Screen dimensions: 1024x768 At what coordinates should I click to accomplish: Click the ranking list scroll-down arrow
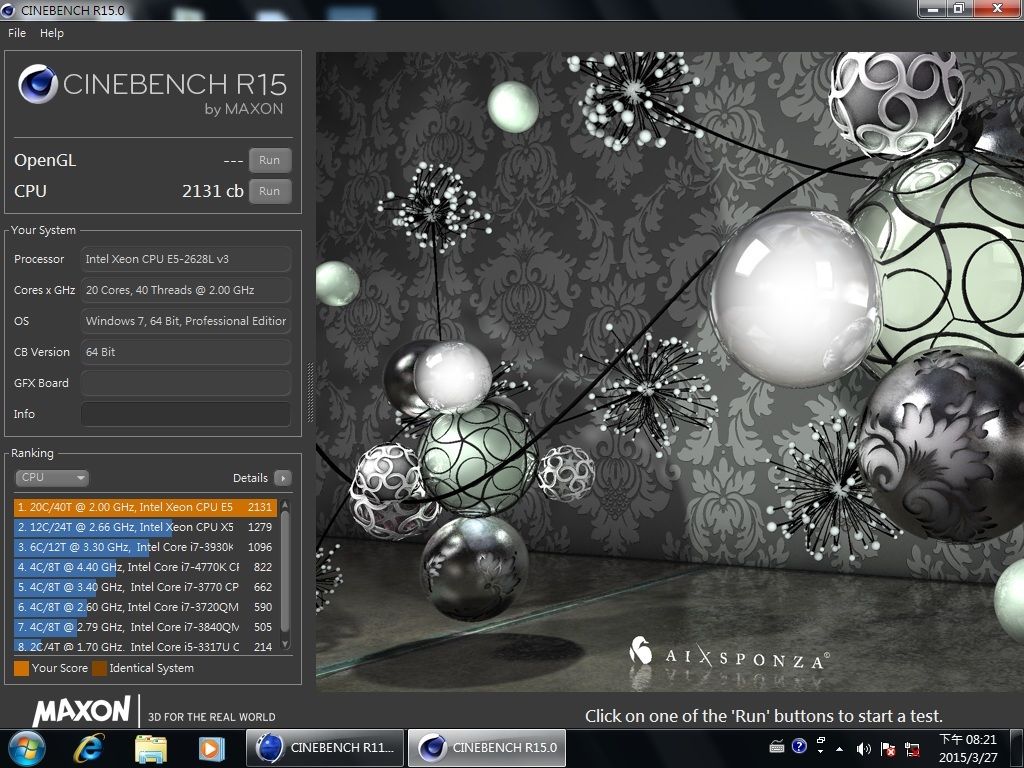[285, 644]
